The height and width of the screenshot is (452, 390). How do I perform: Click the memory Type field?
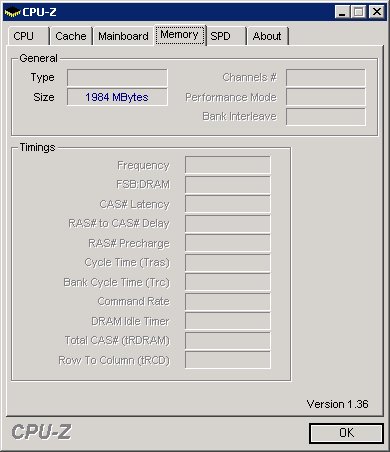[x=117, y=78]
